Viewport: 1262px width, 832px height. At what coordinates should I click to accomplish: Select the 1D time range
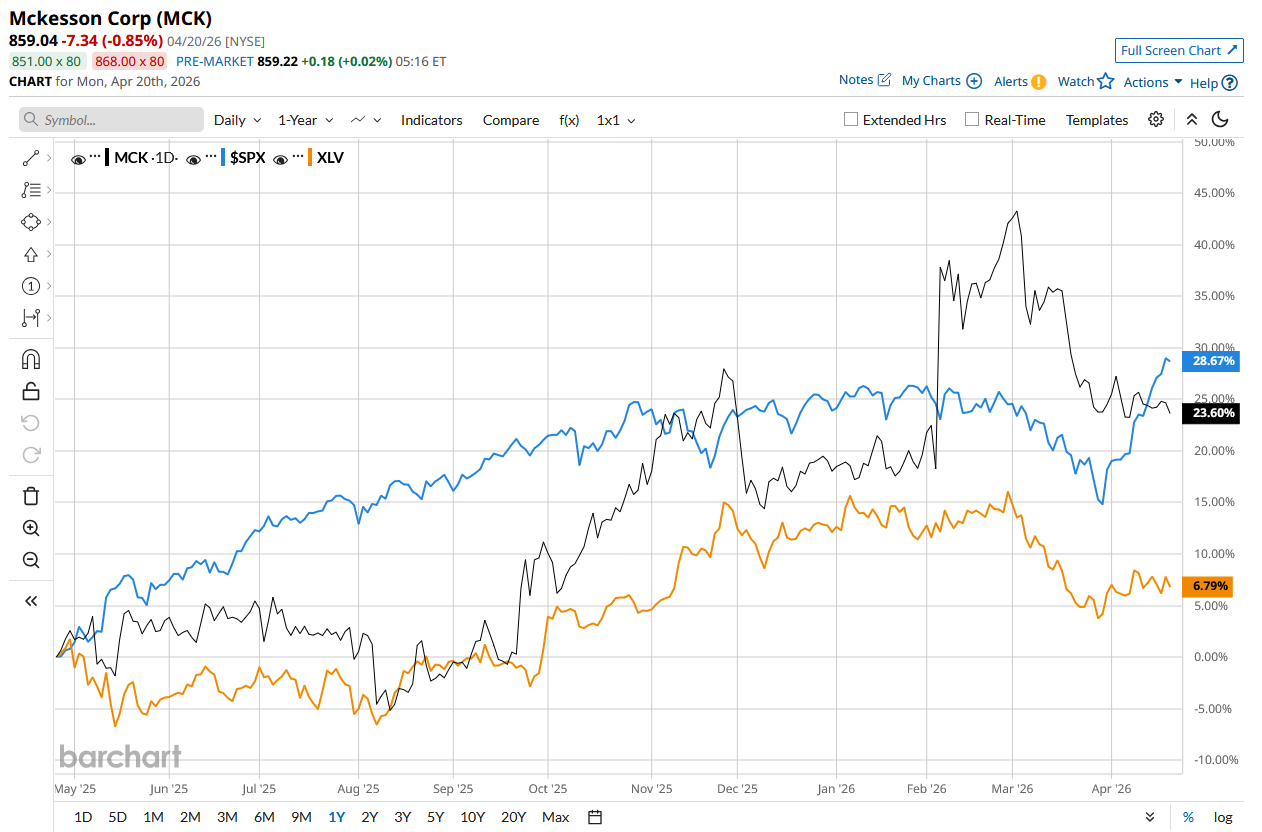[x=83, y=817]
